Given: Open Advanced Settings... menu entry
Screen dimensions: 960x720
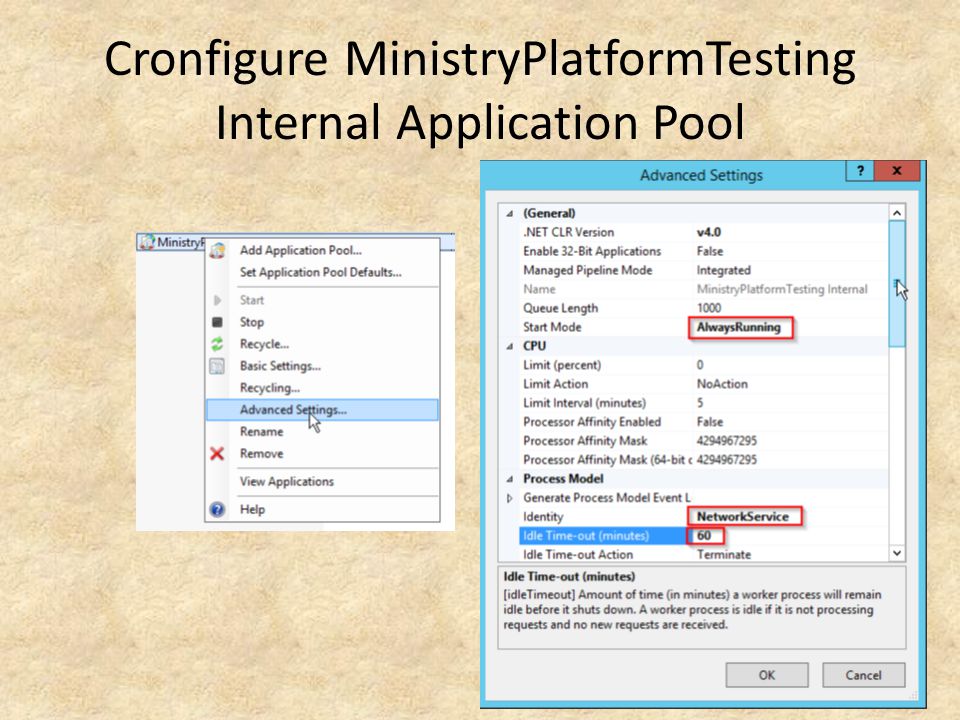Looking at the screenshot, I should point(322,410).
